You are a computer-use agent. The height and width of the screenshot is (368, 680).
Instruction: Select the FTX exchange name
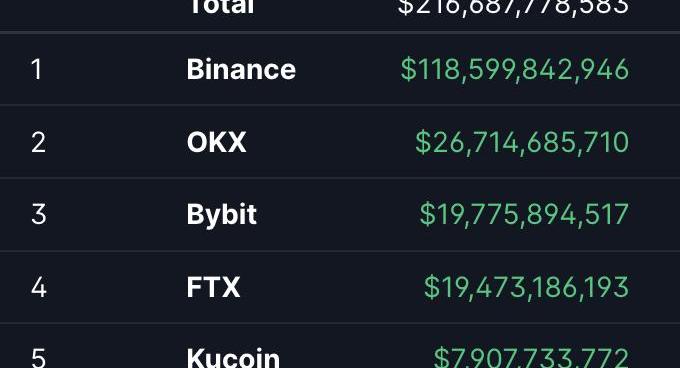tap(213, 287)
